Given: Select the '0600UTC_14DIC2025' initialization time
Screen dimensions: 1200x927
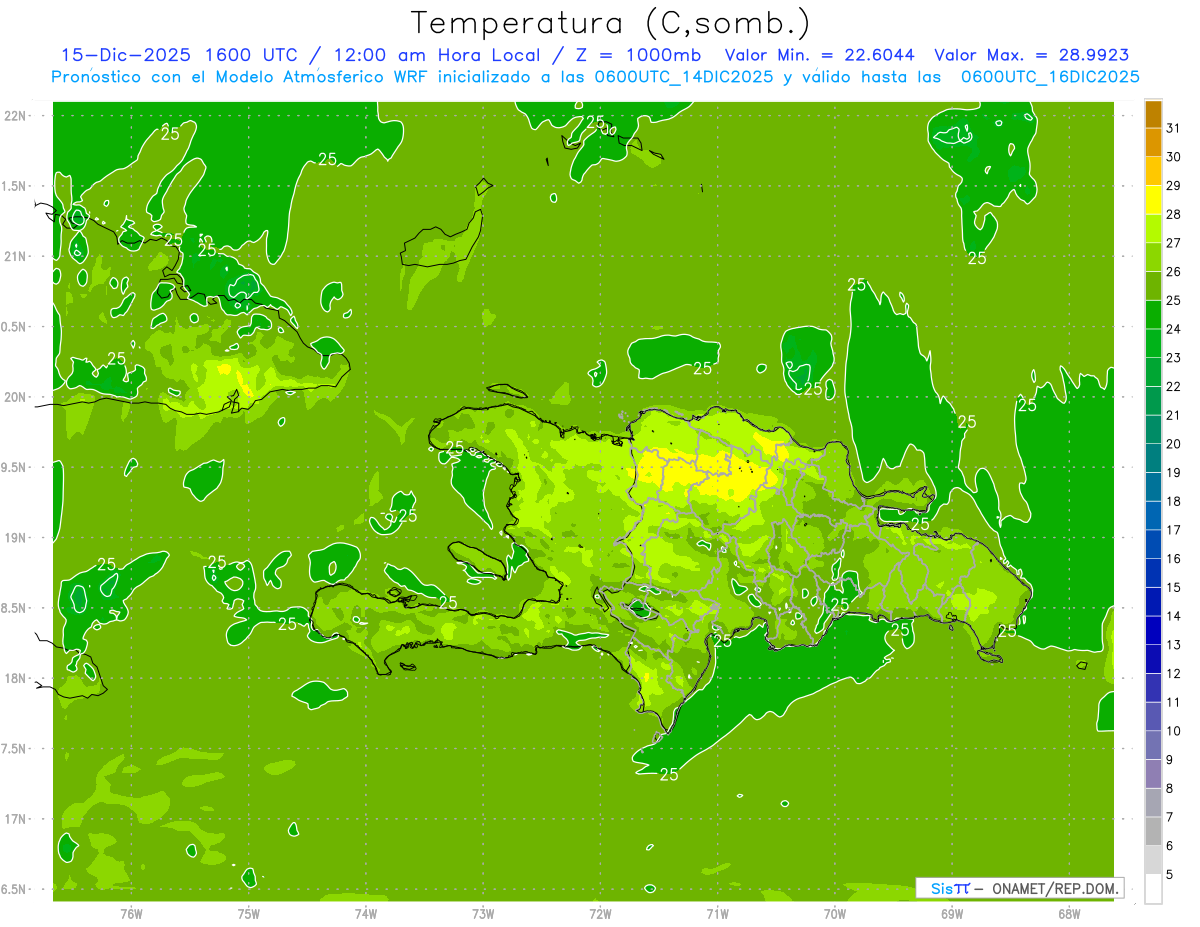Looking at the screenshot, I should pos(680,76).
